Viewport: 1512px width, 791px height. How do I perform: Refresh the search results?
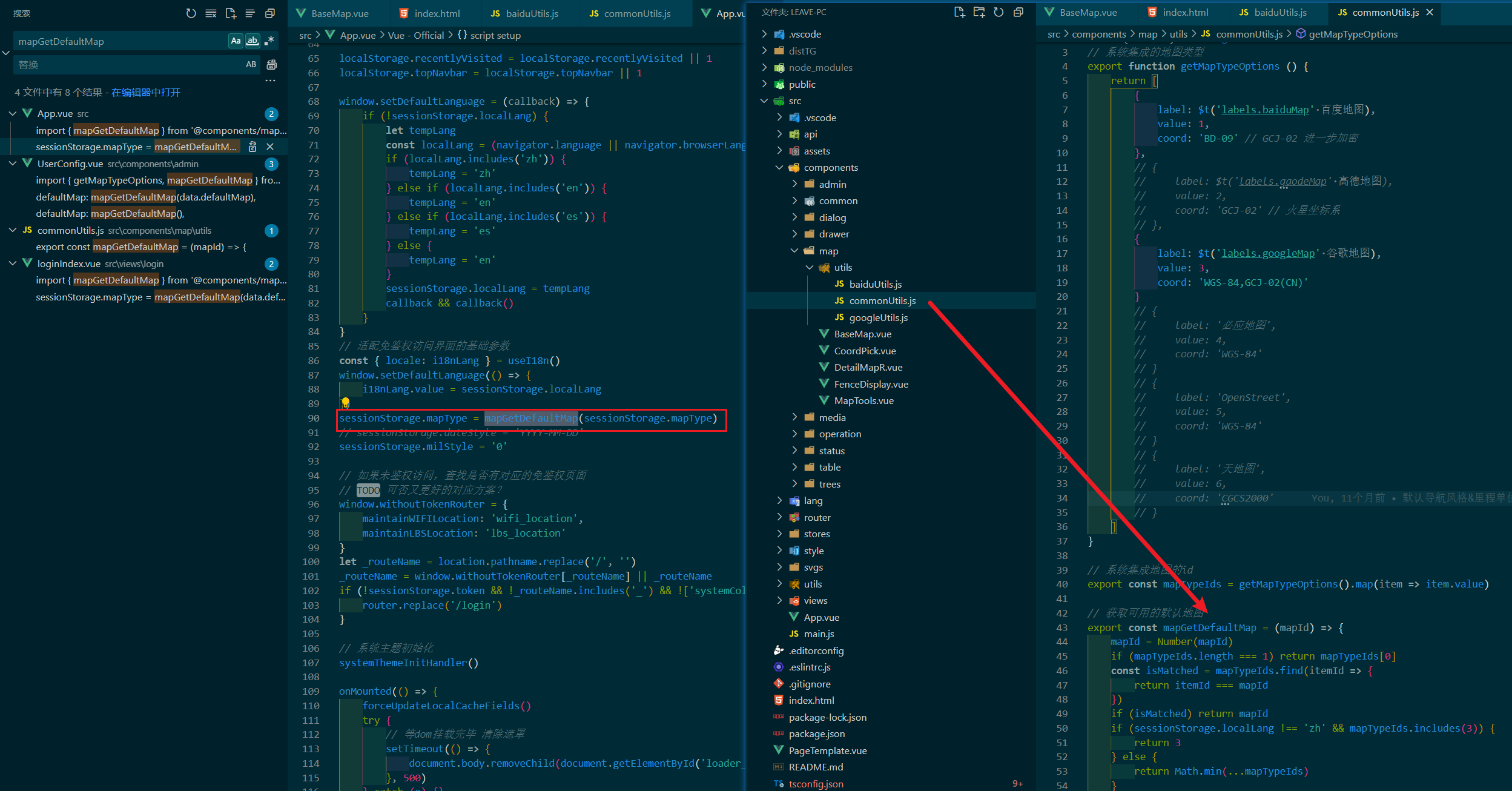point(191,13)
